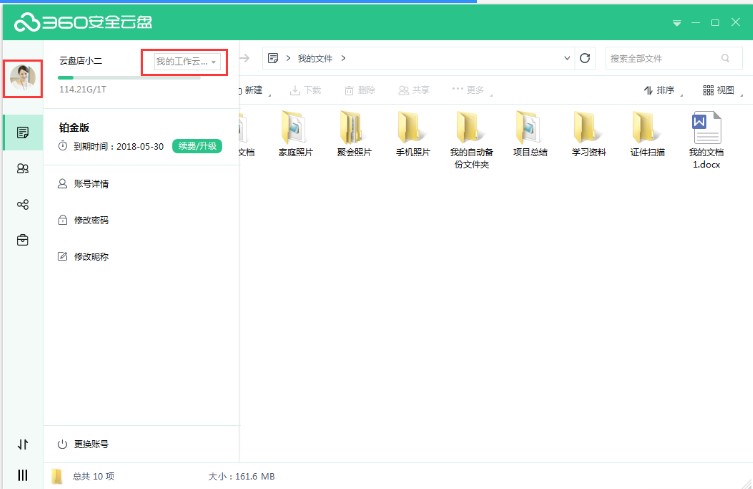
Task: Select the 我的自动备份文件夹 folder
Action: [471, 139]
